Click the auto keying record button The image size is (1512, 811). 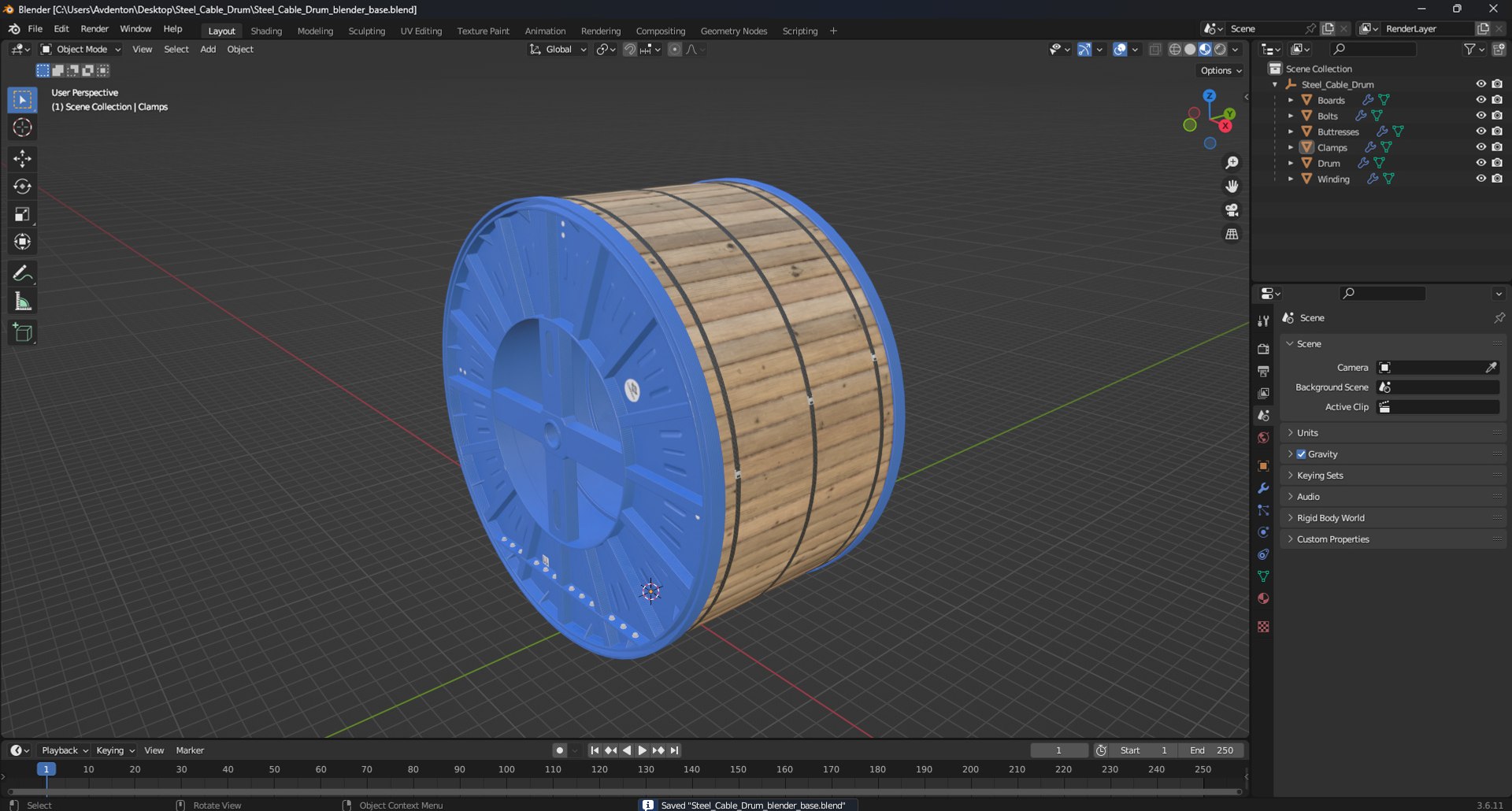(559, 750)
